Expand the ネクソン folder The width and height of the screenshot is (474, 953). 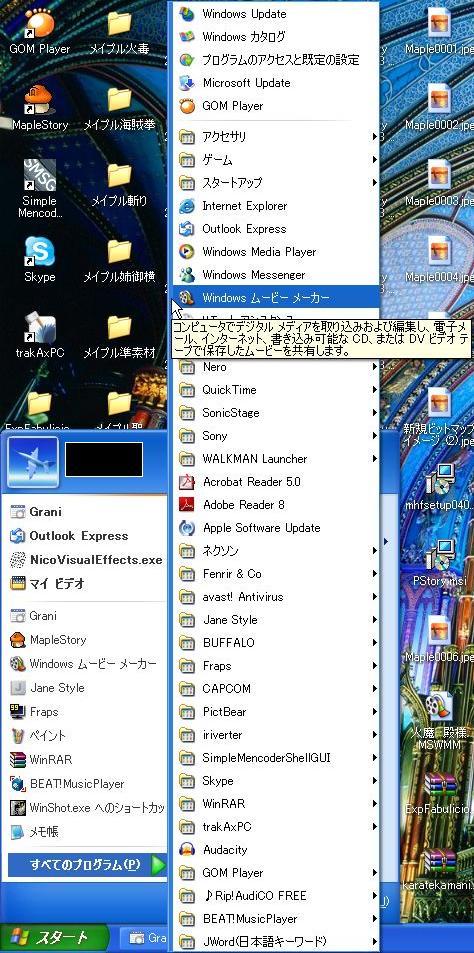click(276, 551)
